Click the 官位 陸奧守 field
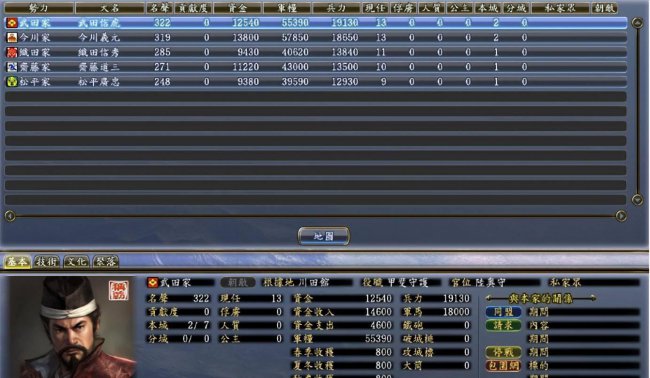650x378 pixels. (x=495, y=283)
